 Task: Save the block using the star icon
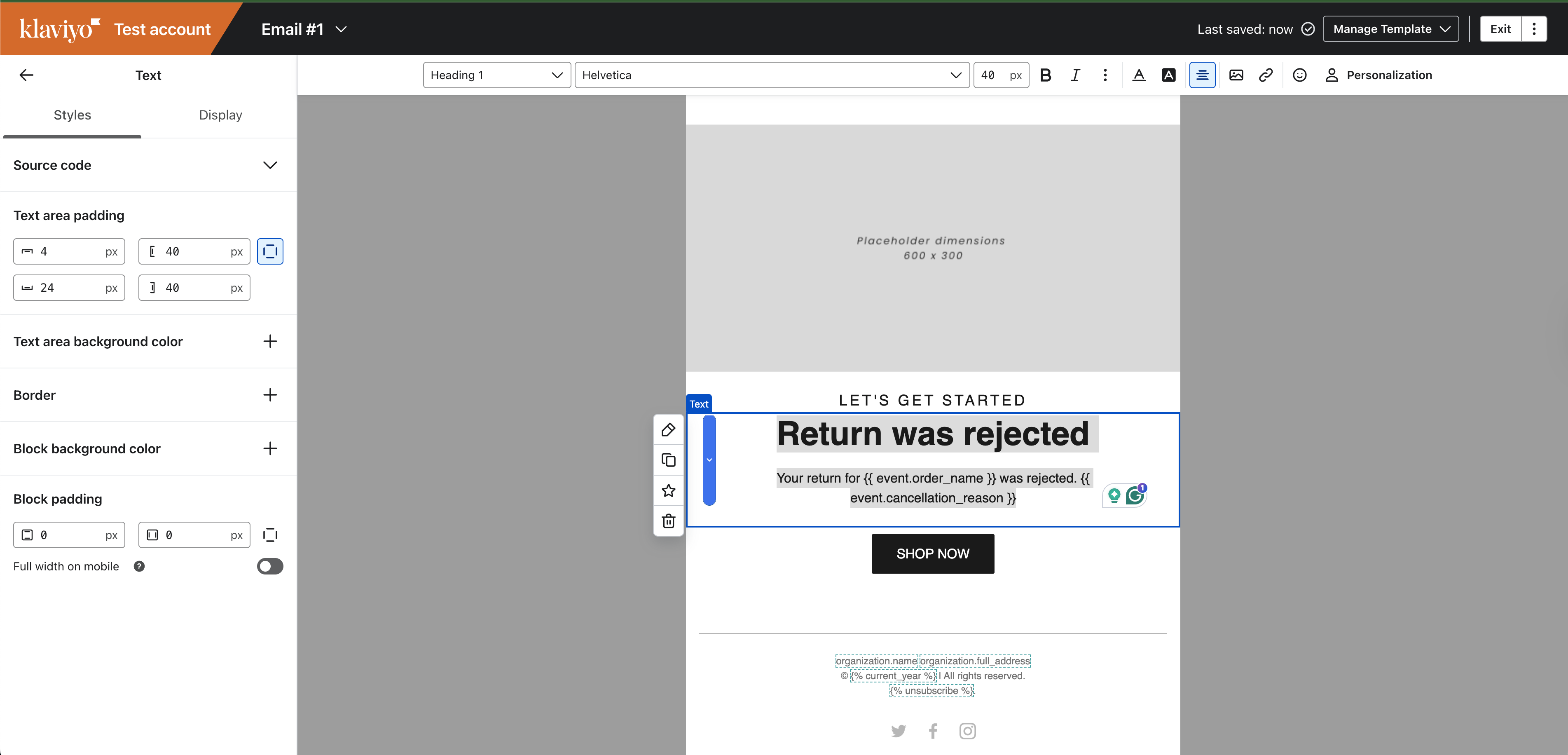pos(668,491)
